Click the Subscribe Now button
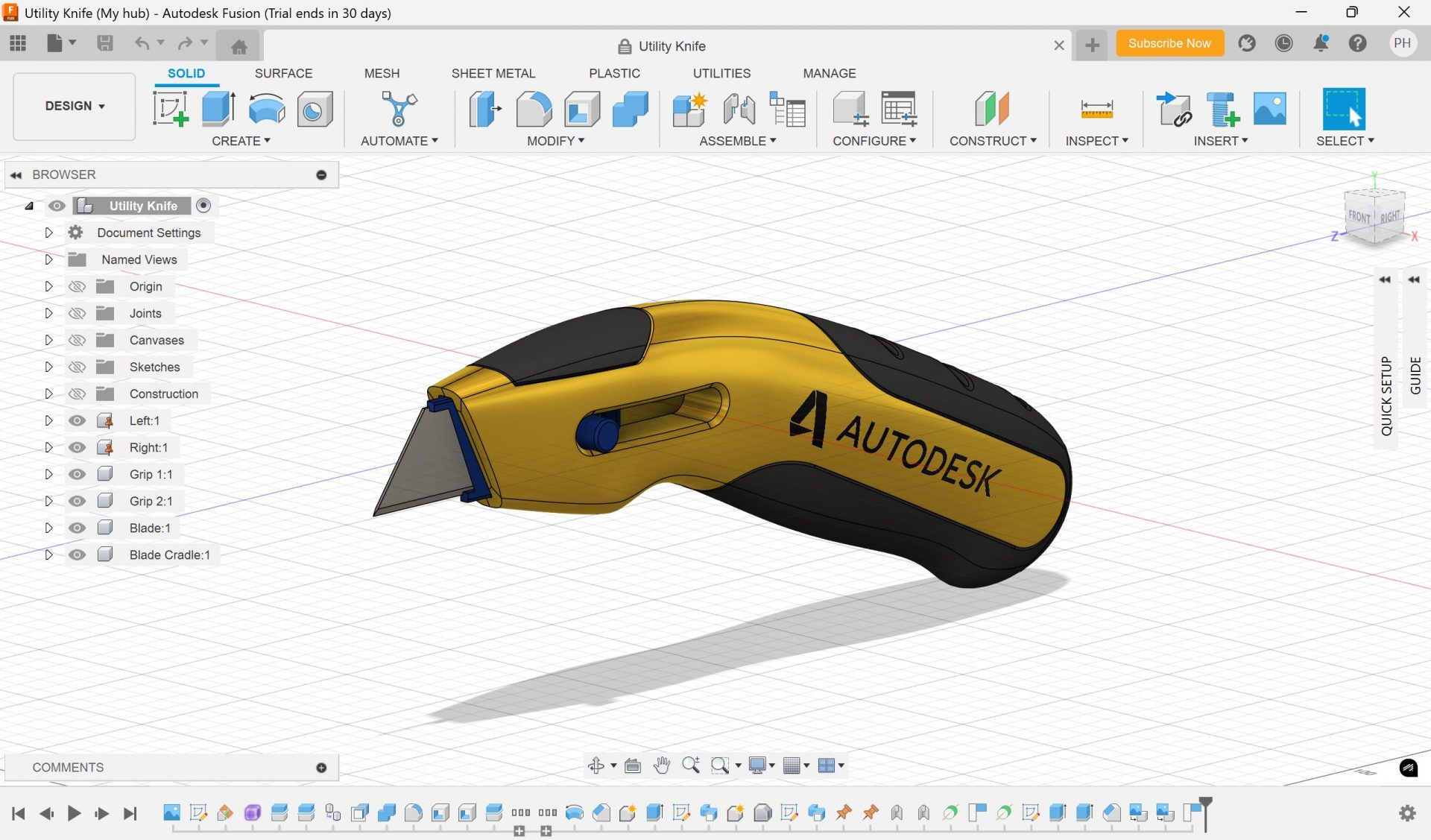Screen dimensions: 1431x840 (x=1169, y=43)
